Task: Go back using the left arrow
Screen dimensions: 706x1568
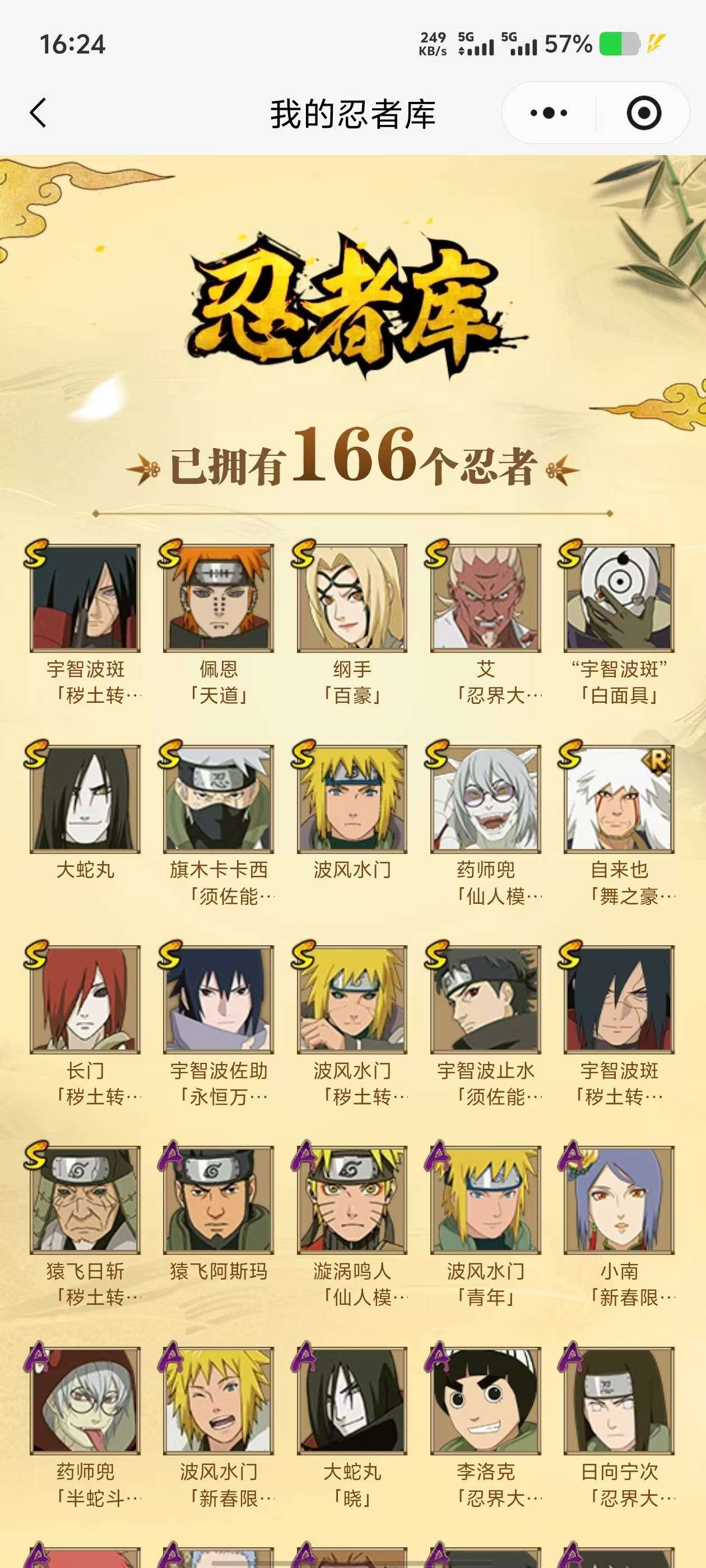Action: (38, 113)
